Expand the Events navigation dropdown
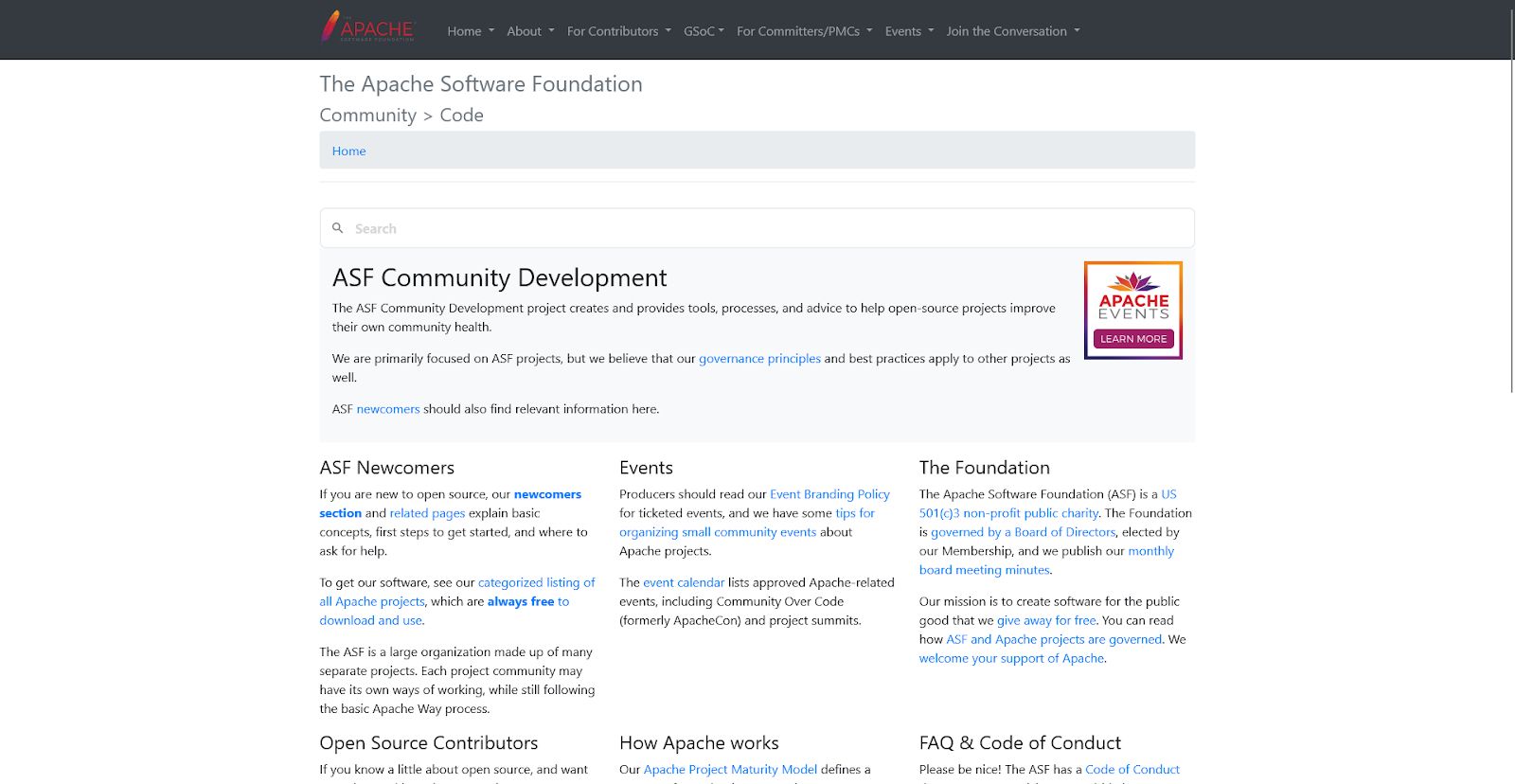The image size is (1515, 784). pyautogui.click(x=910, y=31)
